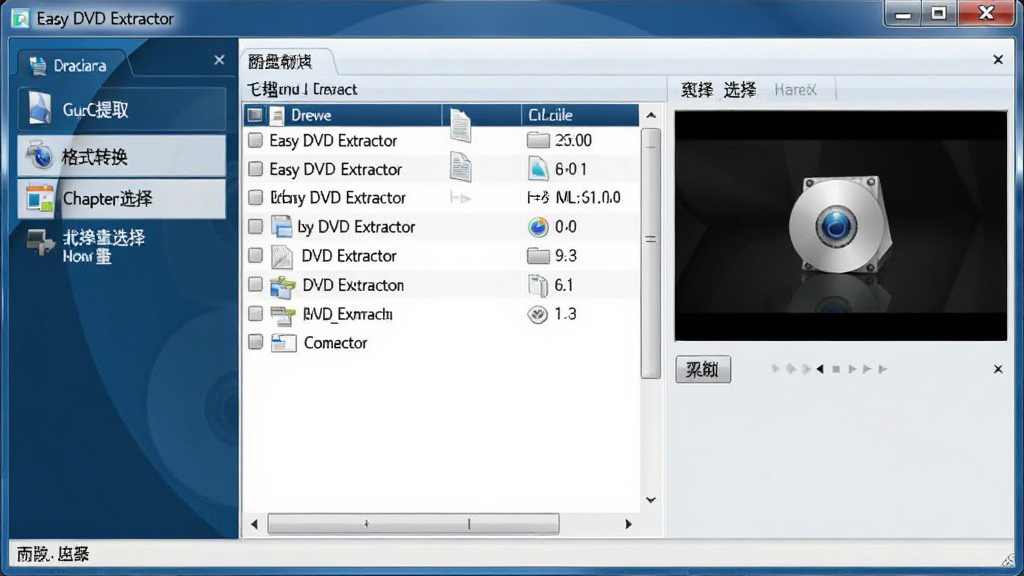
Task: Close the Draciara sidebar panel
Action: coord(219,60)
